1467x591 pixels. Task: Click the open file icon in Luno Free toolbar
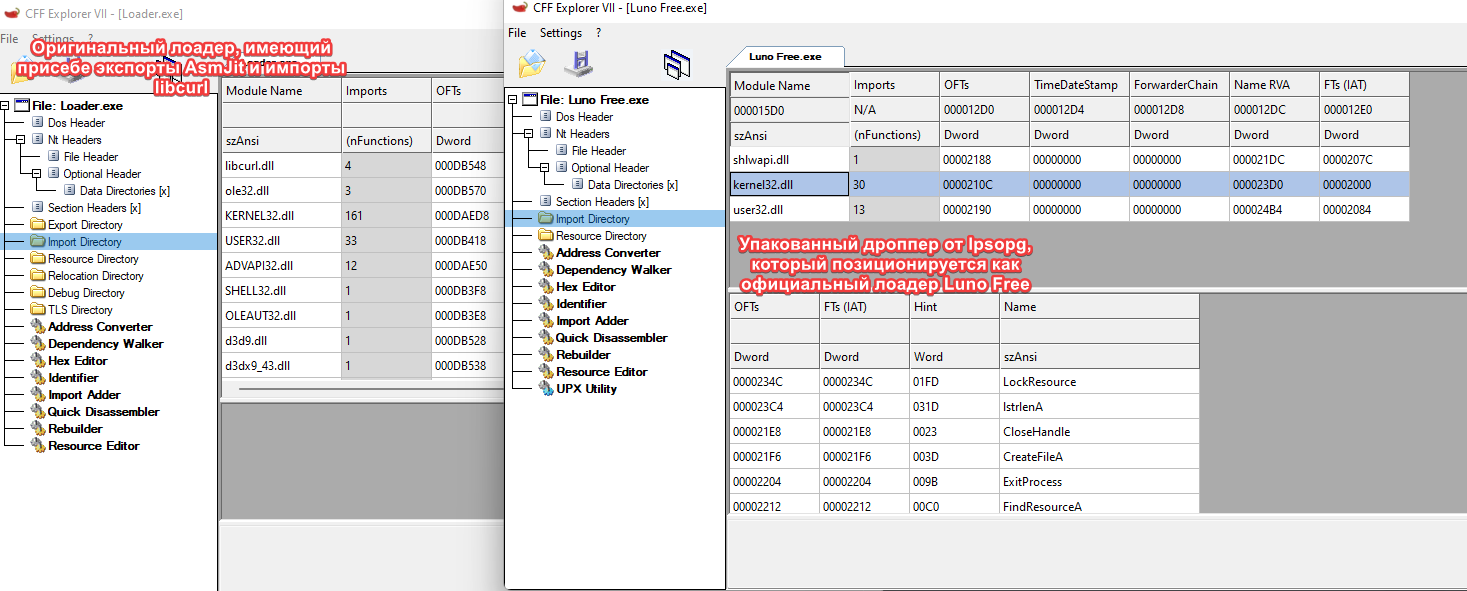click(x=531, y=64)
